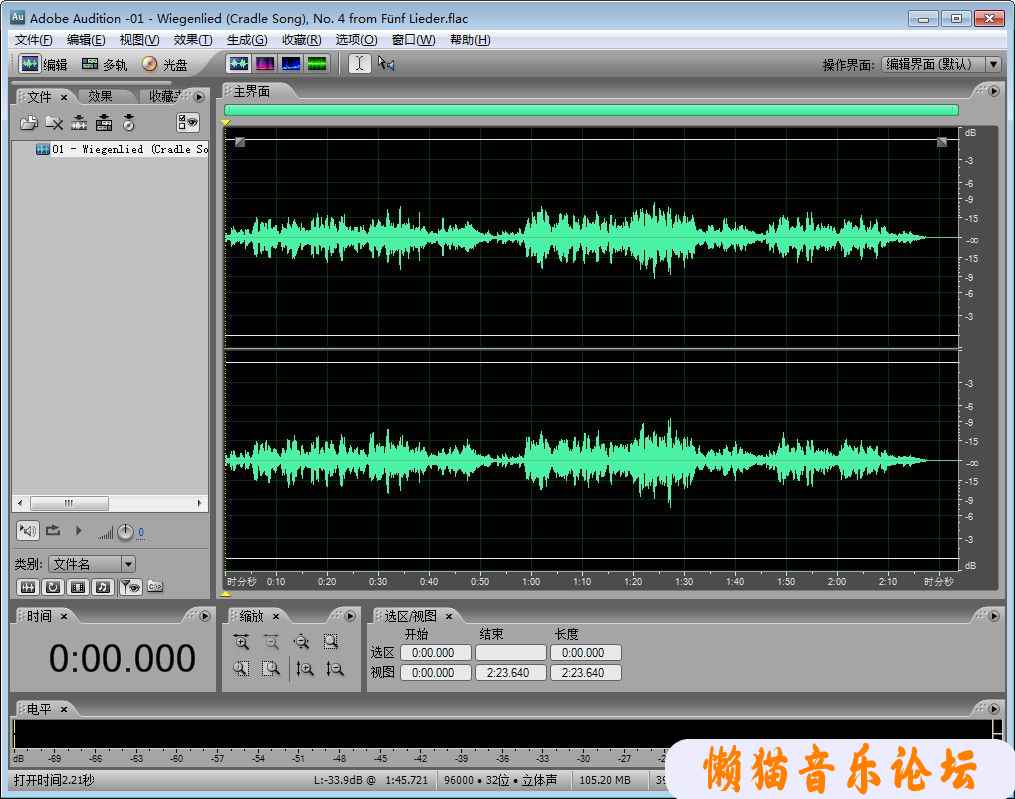Select the scrub tool icon
Viewport: 1015px width, 799px height.
point(386,63)
